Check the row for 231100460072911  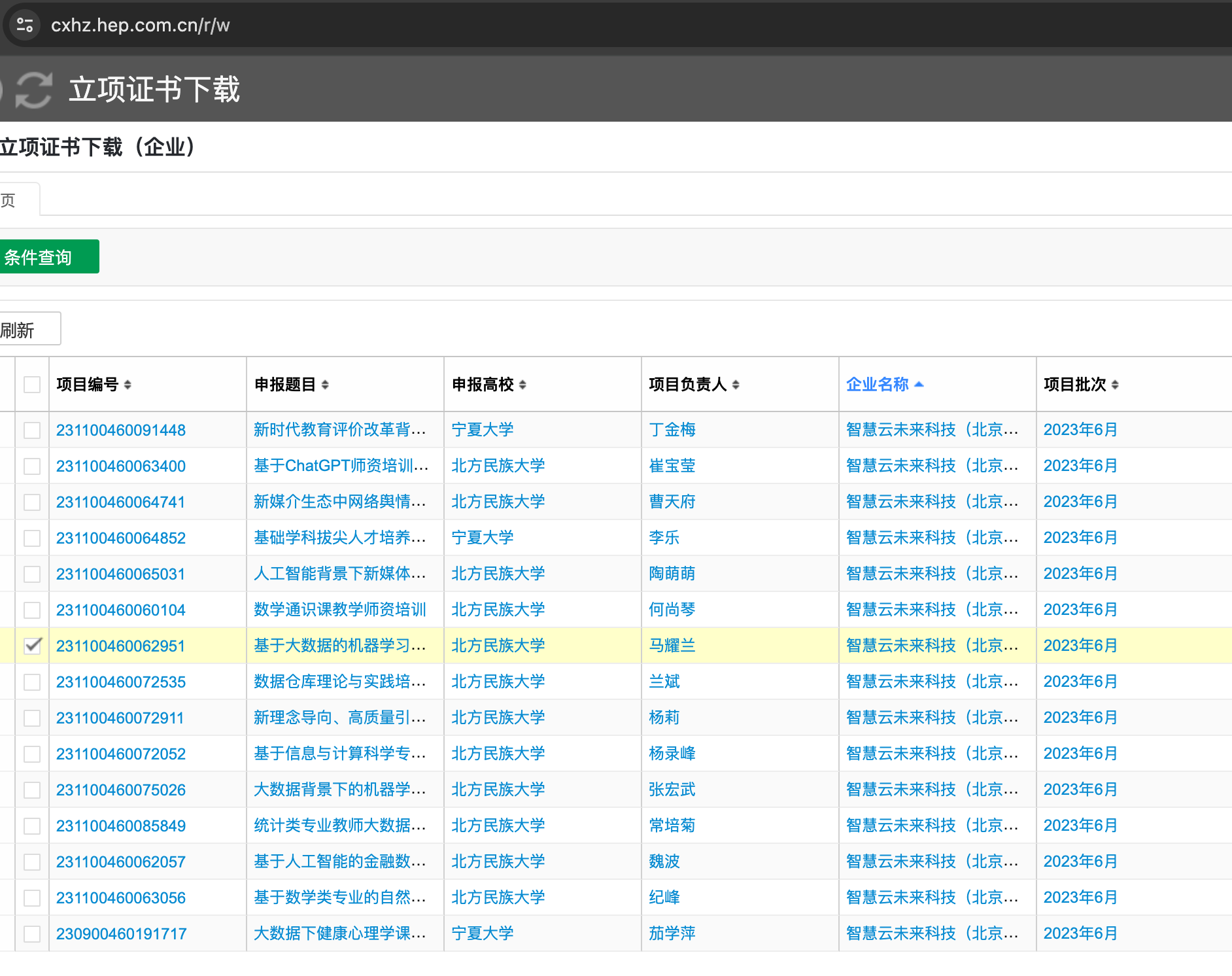click(x=32, y=718)
